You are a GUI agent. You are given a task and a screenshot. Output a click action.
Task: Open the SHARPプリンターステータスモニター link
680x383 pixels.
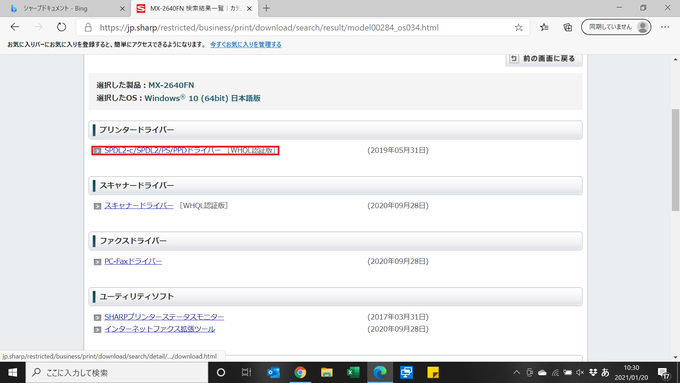pos(164,317)
